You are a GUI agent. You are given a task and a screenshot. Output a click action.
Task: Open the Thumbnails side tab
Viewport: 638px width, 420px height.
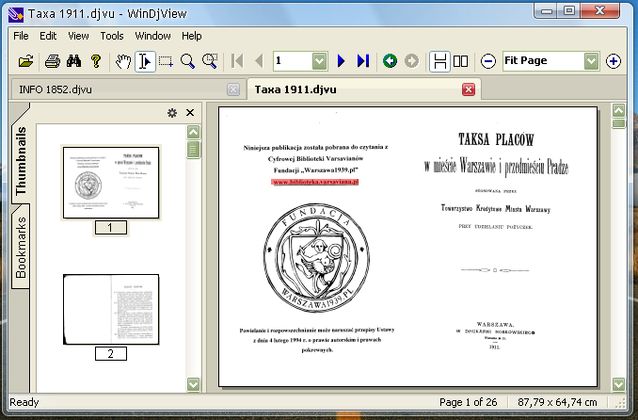pyautogui.click(x=20, y=160)
